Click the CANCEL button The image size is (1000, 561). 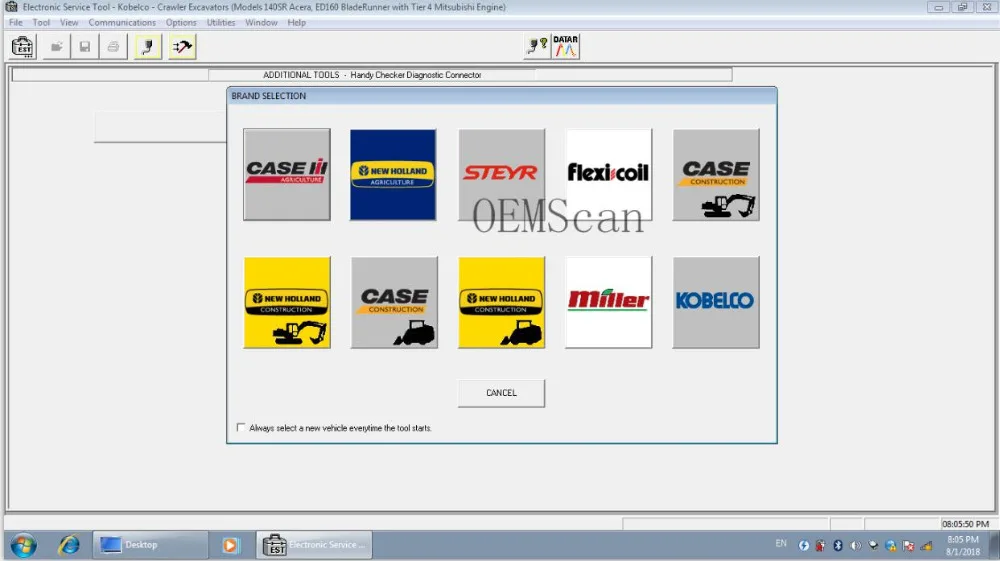tap(501, 393)
